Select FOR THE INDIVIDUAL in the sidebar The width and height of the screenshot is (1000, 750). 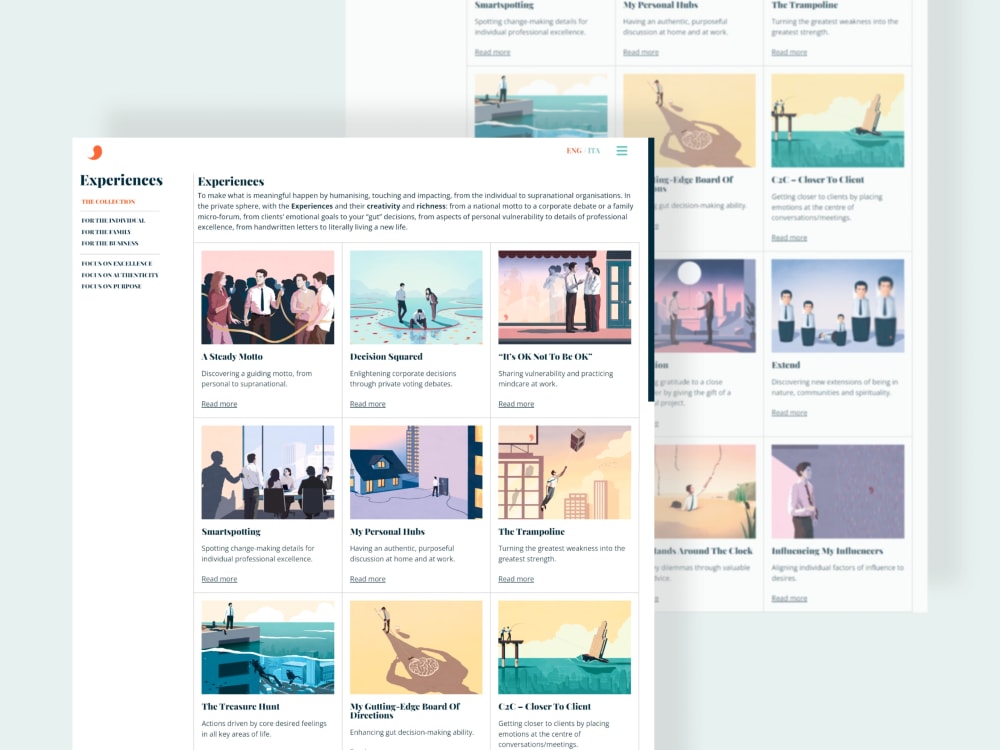coord(114,221)
